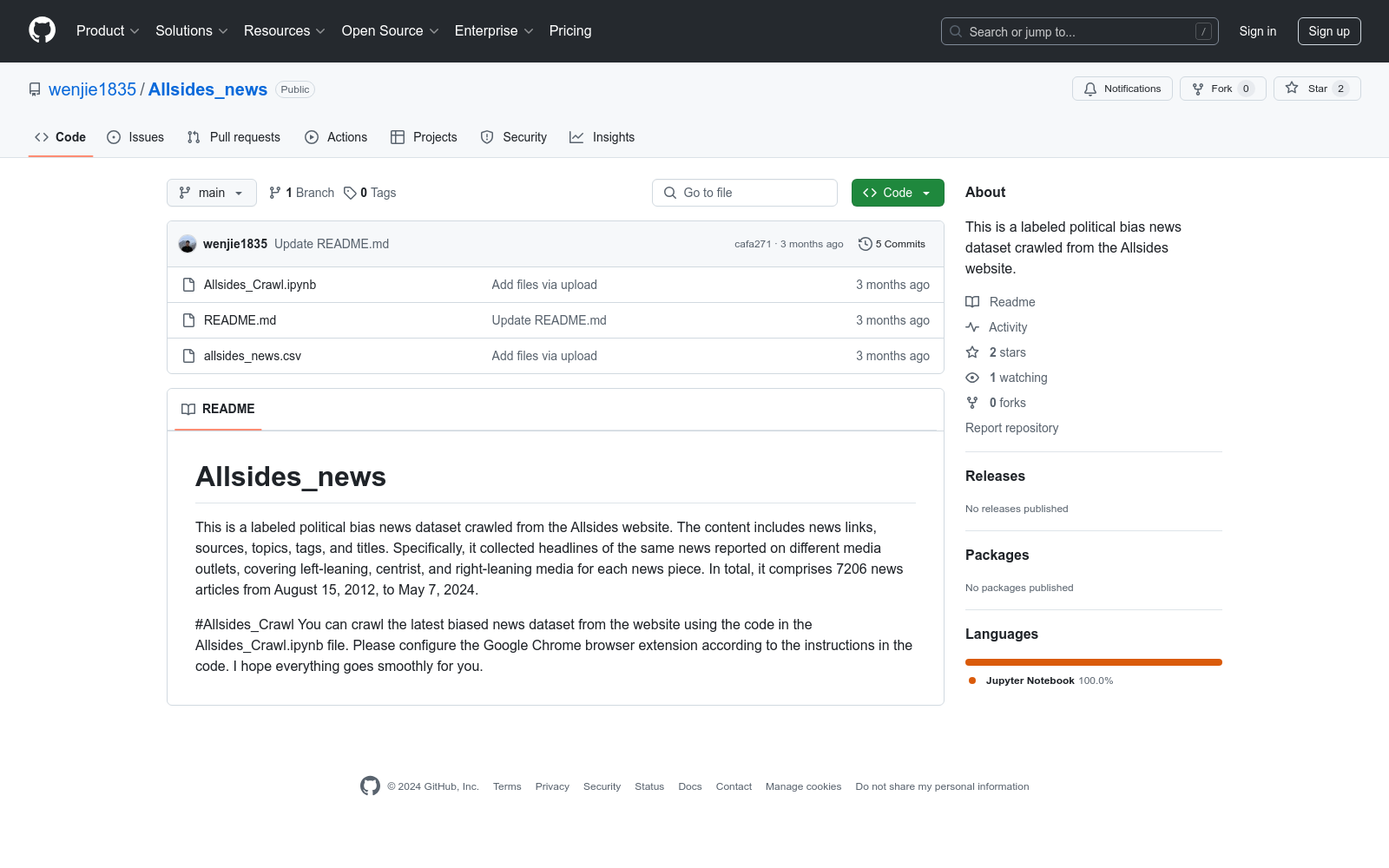Viewport: 1389px width, 868px height.
Task: Select the README tab in file viewer
Action: pyautogui.click(x=218, y=409)
